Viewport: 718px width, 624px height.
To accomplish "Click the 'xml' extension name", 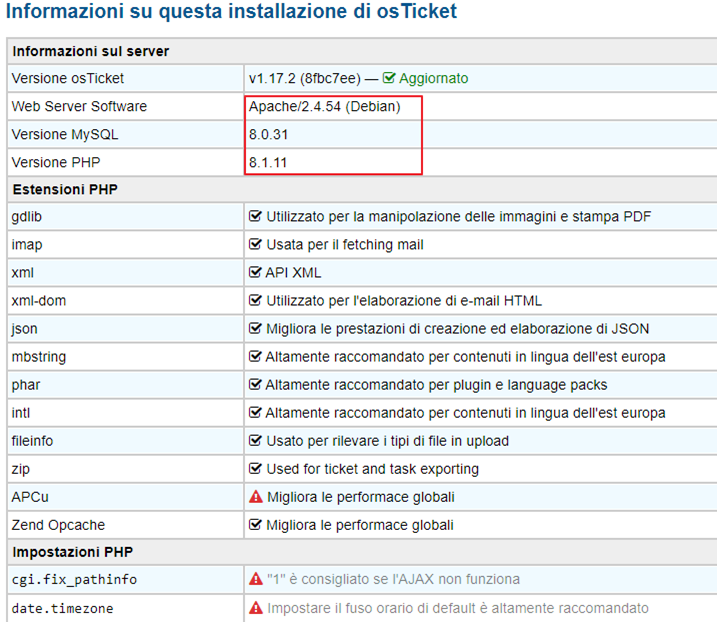I will point(22,272).
